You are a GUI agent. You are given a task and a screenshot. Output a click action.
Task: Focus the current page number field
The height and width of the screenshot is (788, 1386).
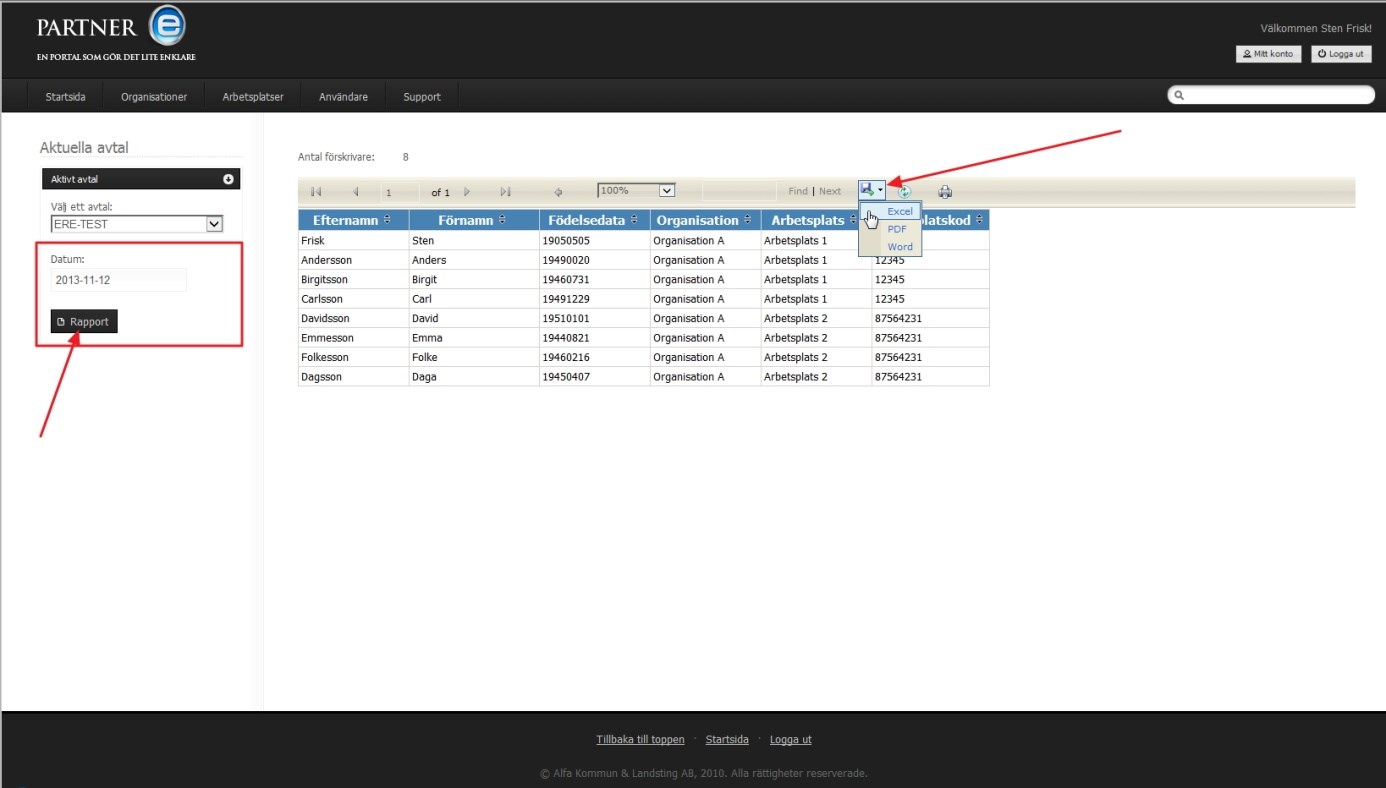coord(400,192)
